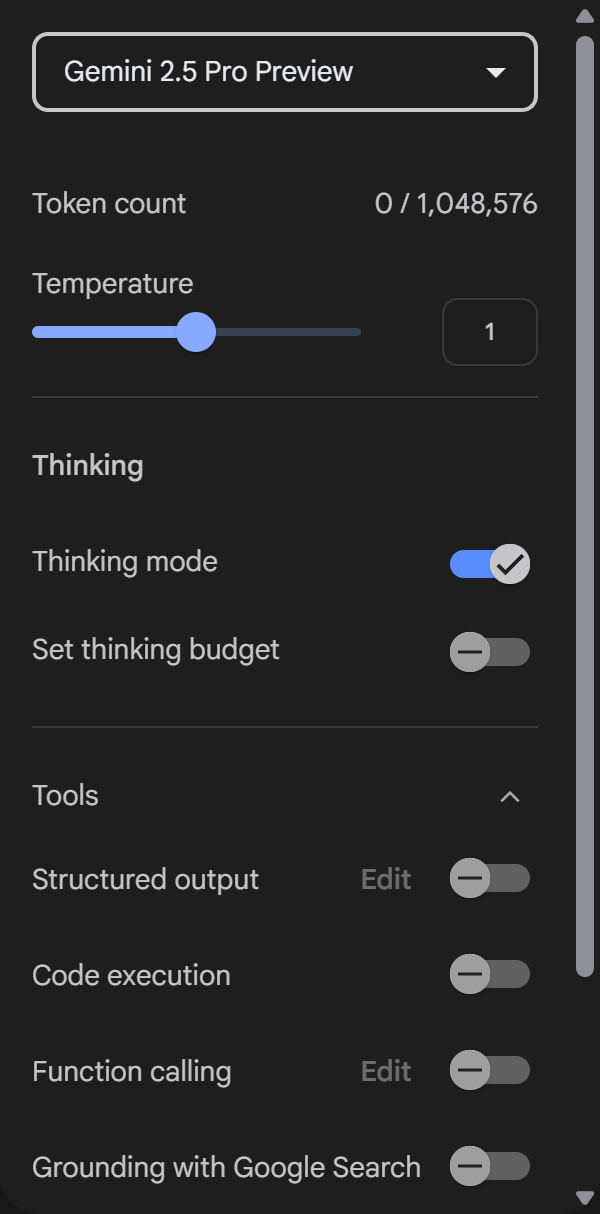Screen dimensions: 600x1214
Task: Enable Grounding with Google Search
Action: [x=490, y=1166]
